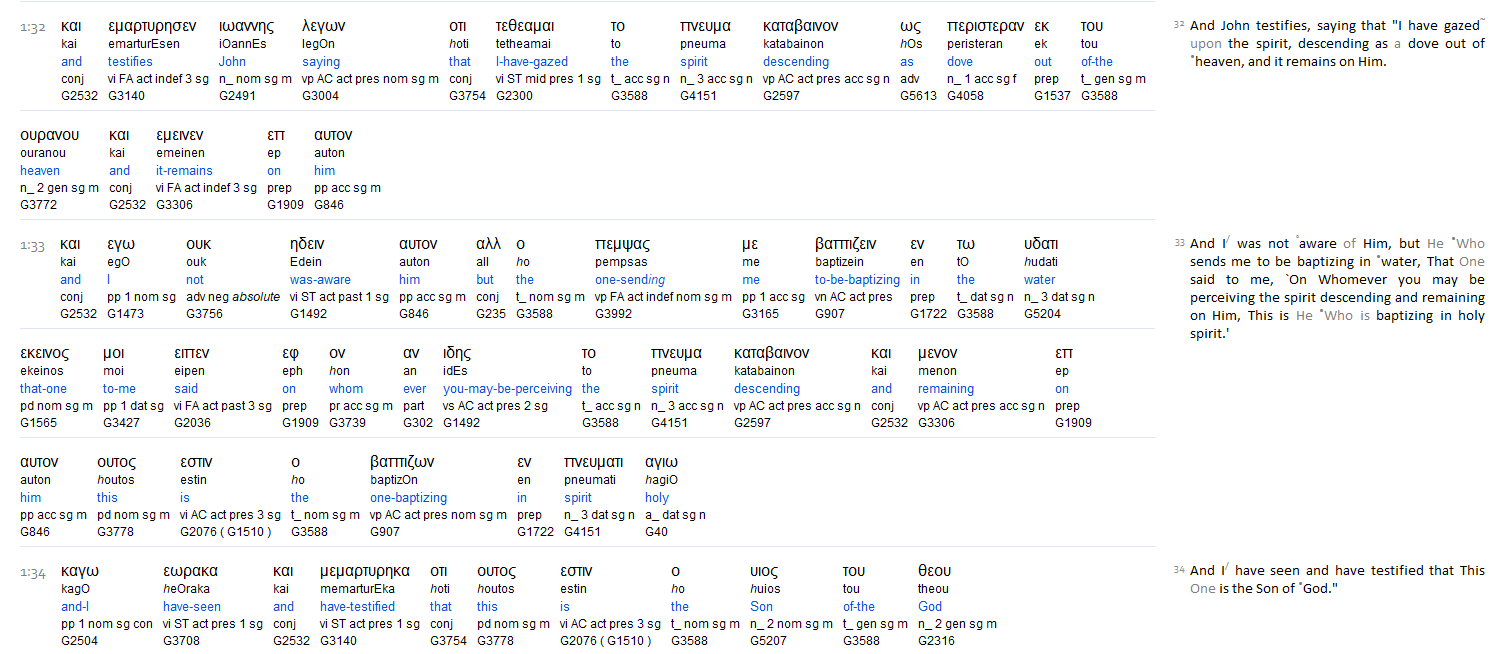This screenshot has height=654, width=1495.
Task: Click Strong's number G1473 under egO
Action: pyautogui.click(x=125, y=314)
